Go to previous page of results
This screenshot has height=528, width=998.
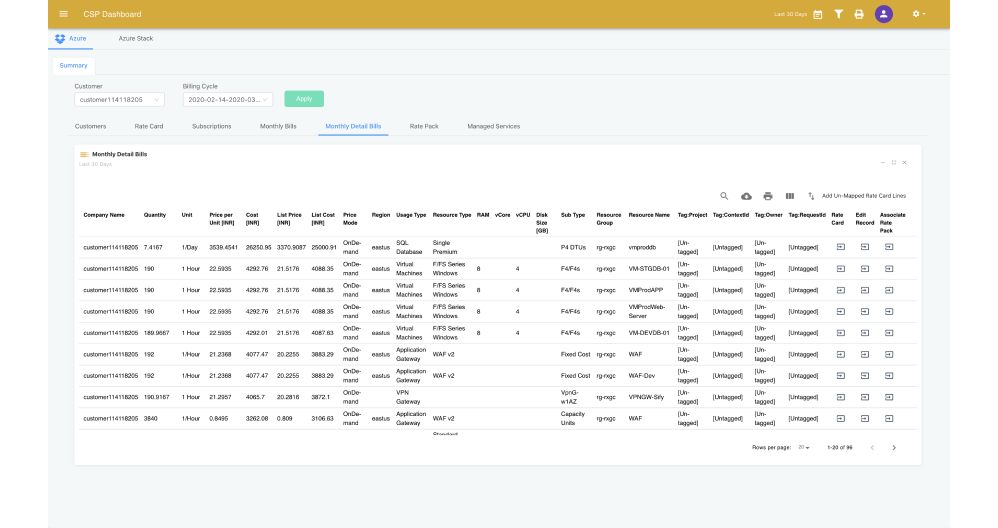tap(873, 448)
